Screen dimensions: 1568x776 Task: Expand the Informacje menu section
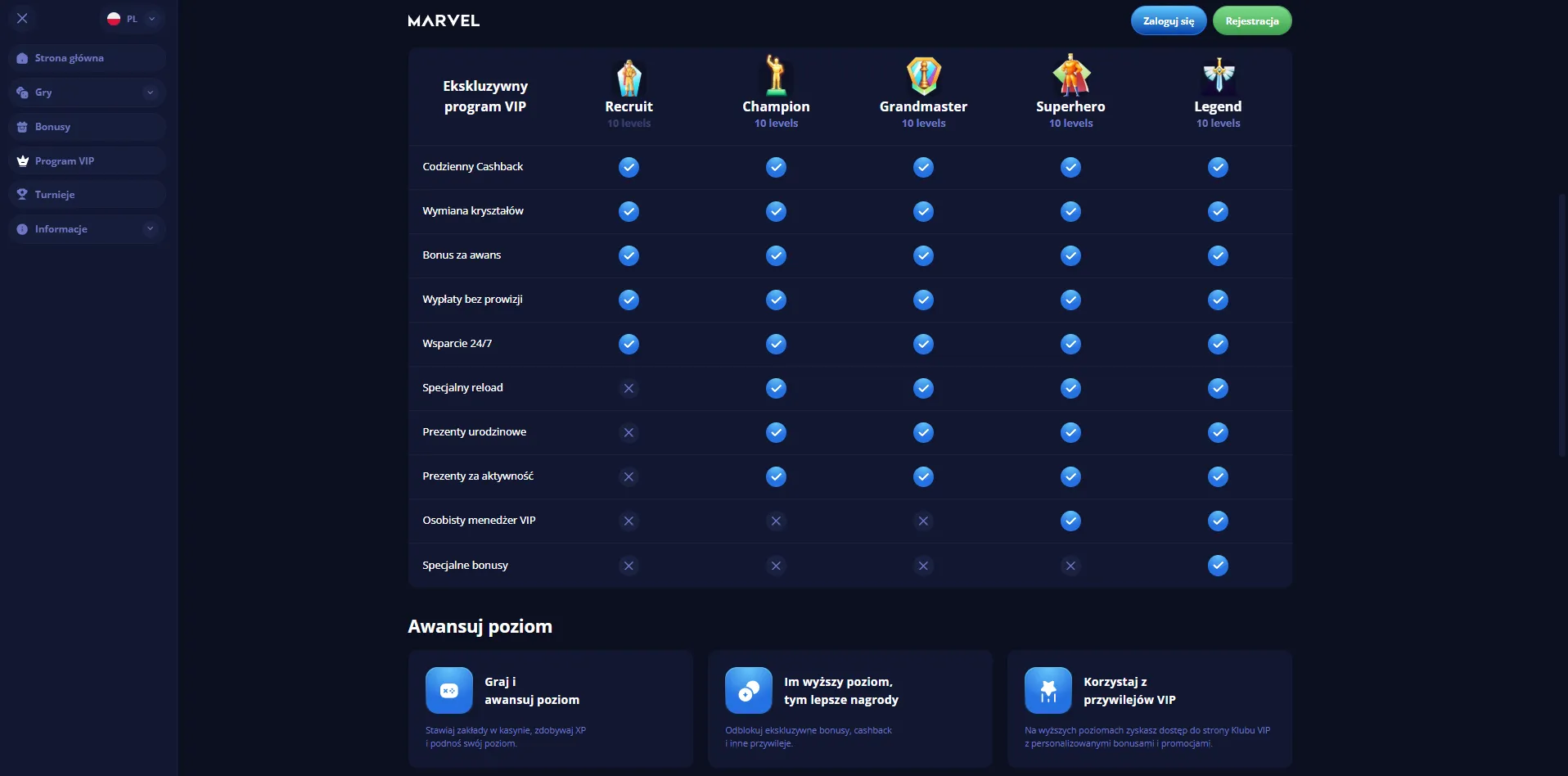[x=150, y=229]
